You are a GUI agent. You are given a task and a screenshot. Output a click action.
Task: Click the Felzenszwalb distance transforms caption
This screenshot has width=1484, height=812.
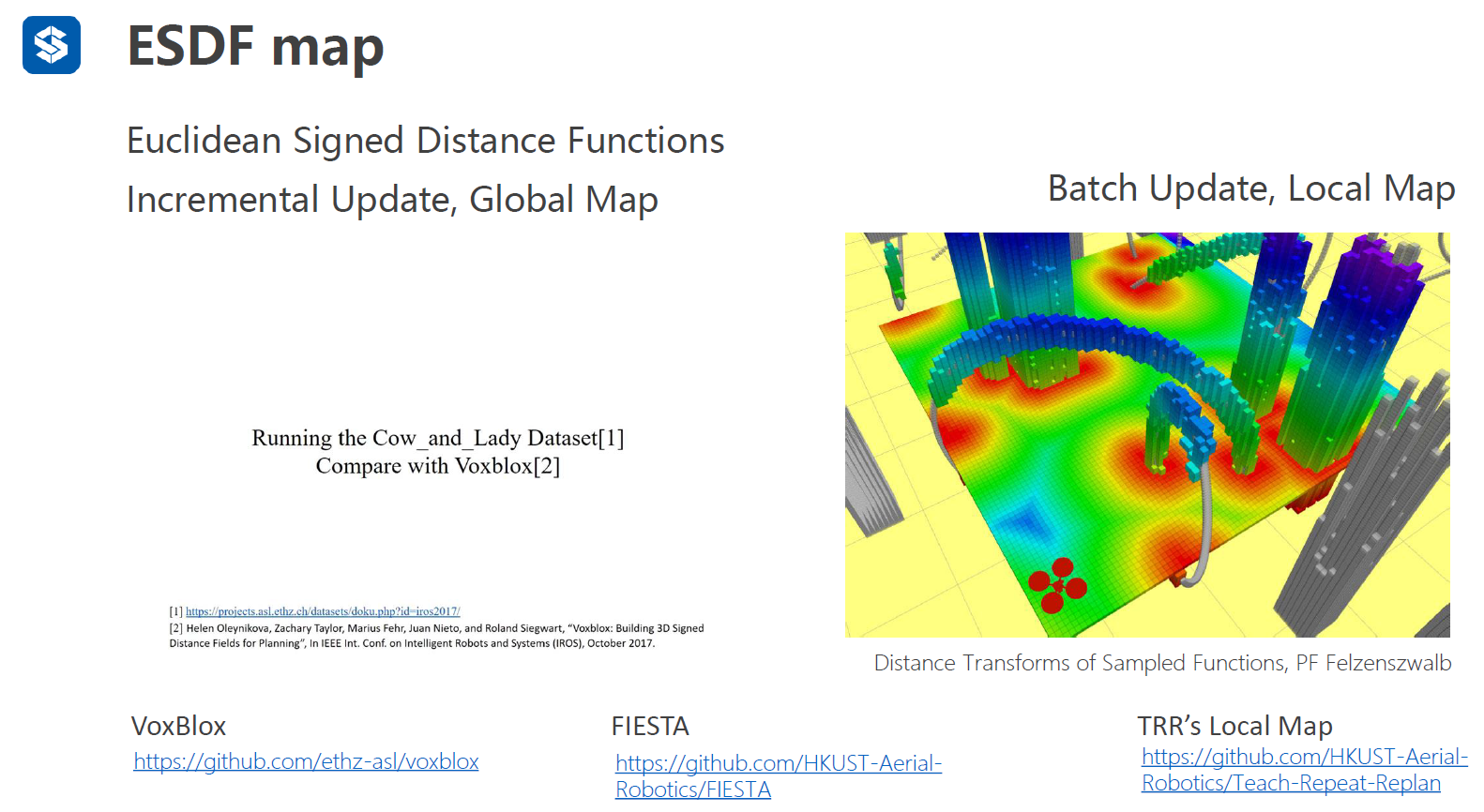click(x=1162, y=663)
